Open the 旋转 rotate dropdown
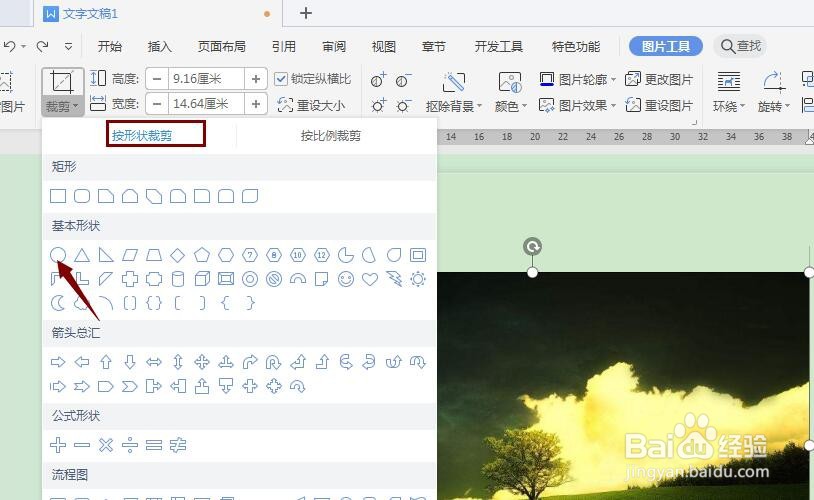Screen dimensions: 814x500 774,106
